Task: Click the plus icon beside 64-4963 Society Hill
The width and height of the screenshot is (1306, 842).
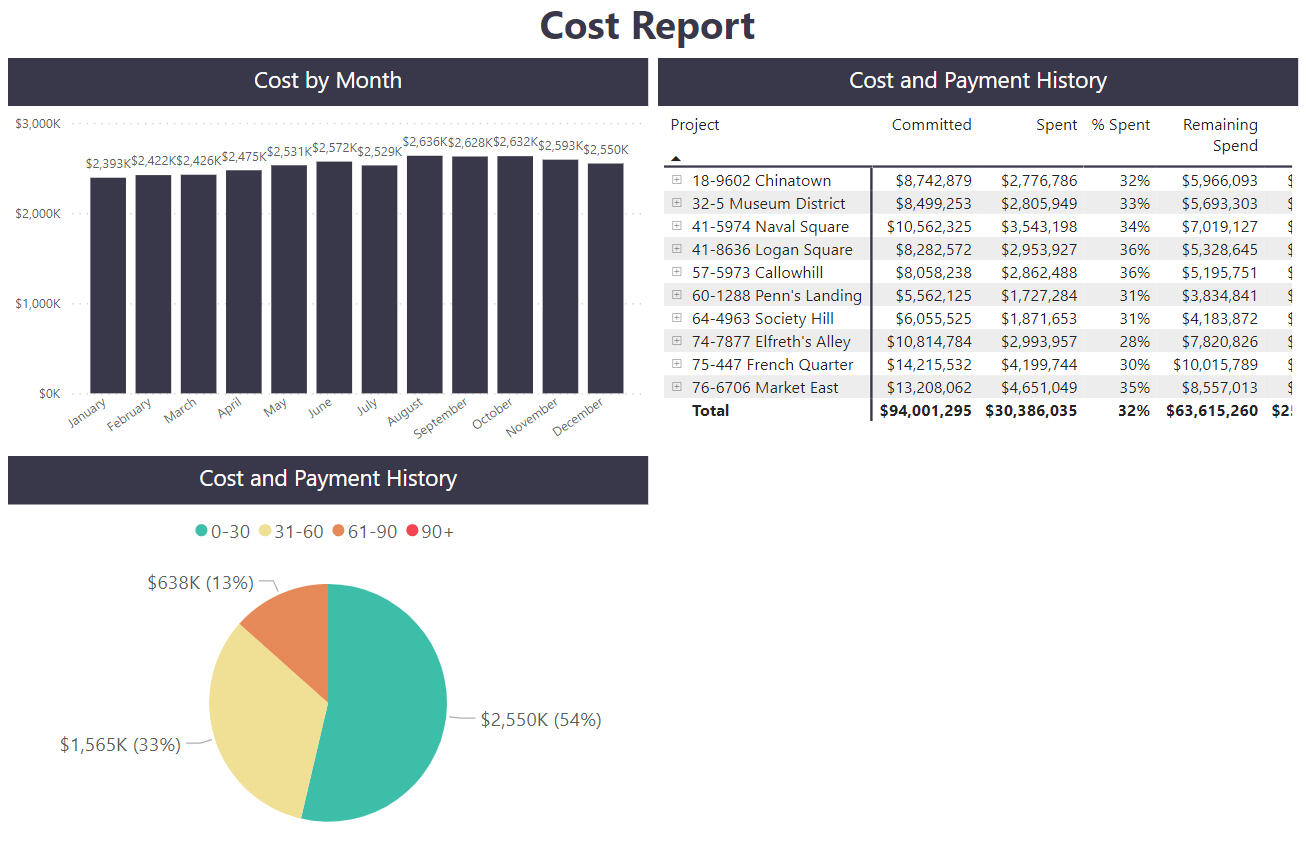Action: click(677, 318)
